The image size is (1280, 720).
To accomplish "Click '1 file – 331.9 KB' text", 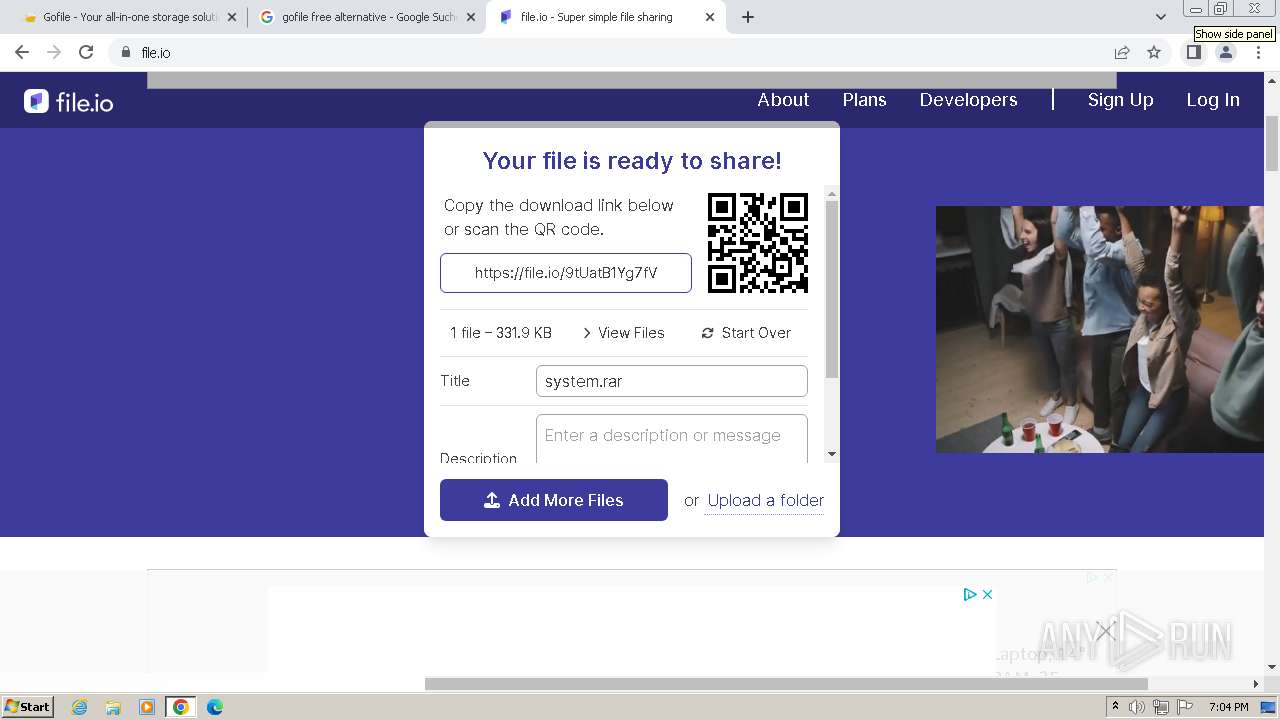I will coord(501,333).
